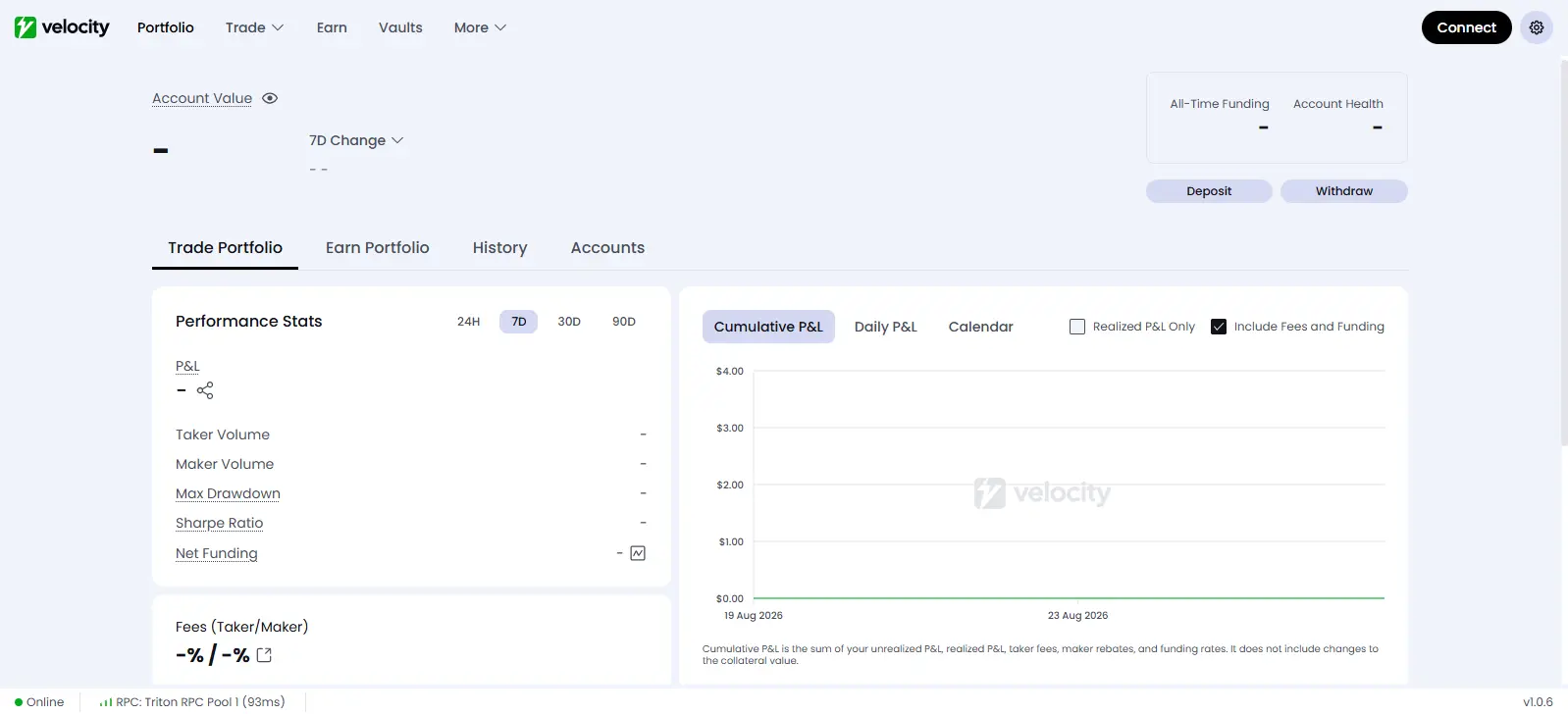Click the All-Time Funding label
This screenshot has height=715, width=1568.
(x=1220, y=104)
